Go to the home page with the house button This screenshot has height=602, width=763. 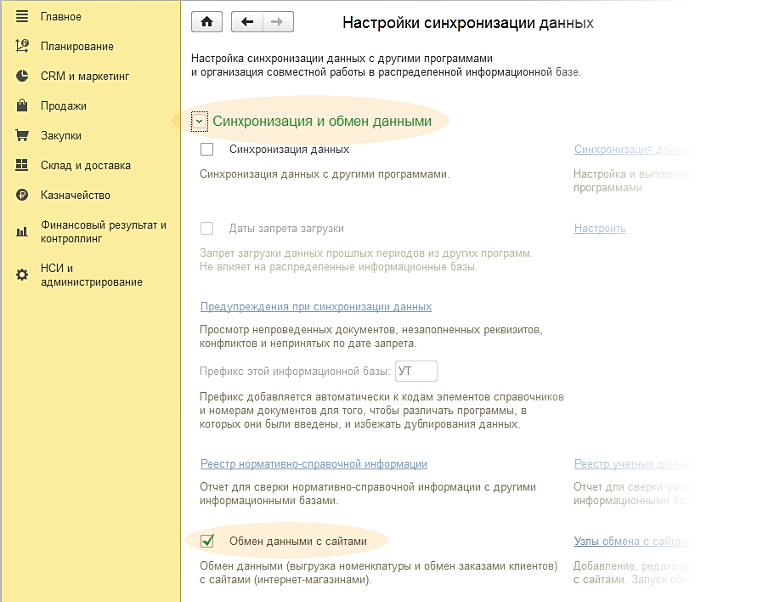207,22
